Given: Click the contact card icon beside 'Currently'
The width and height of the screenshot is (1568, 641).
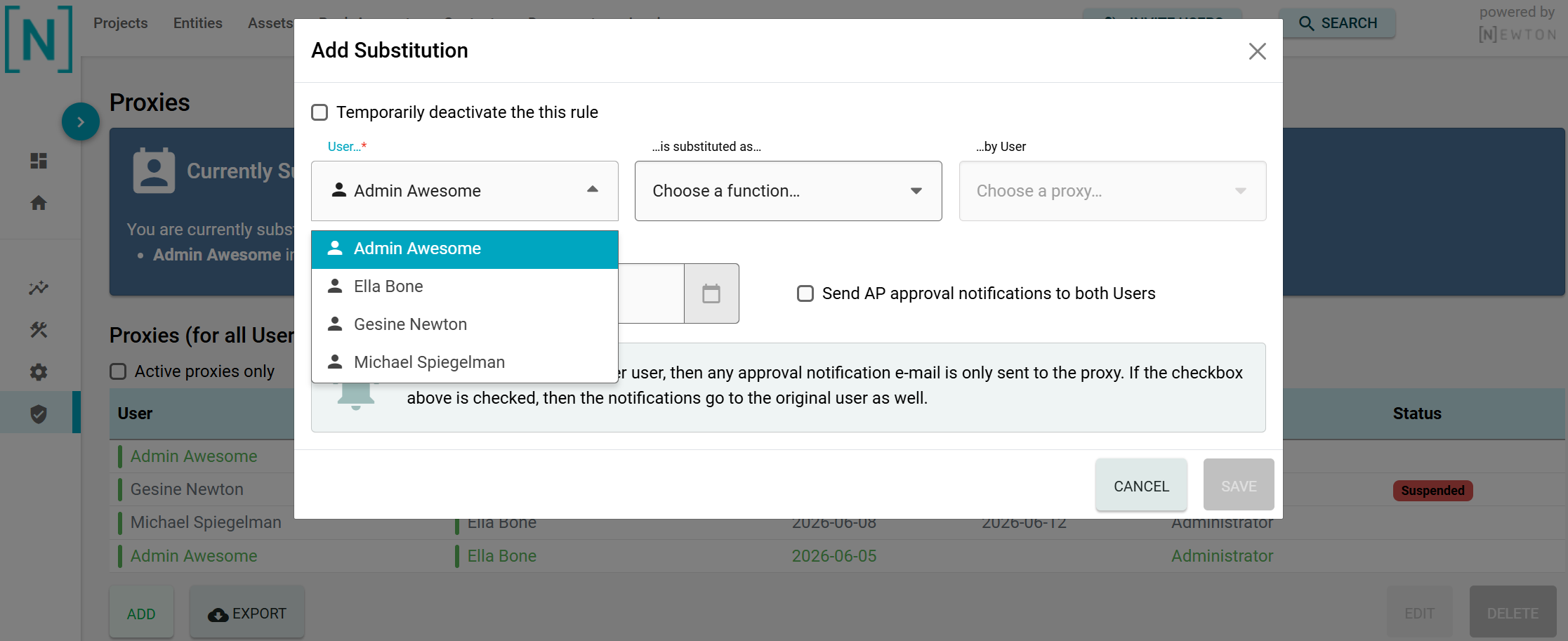Looking at the screenshot, I should tap(154, 171).
